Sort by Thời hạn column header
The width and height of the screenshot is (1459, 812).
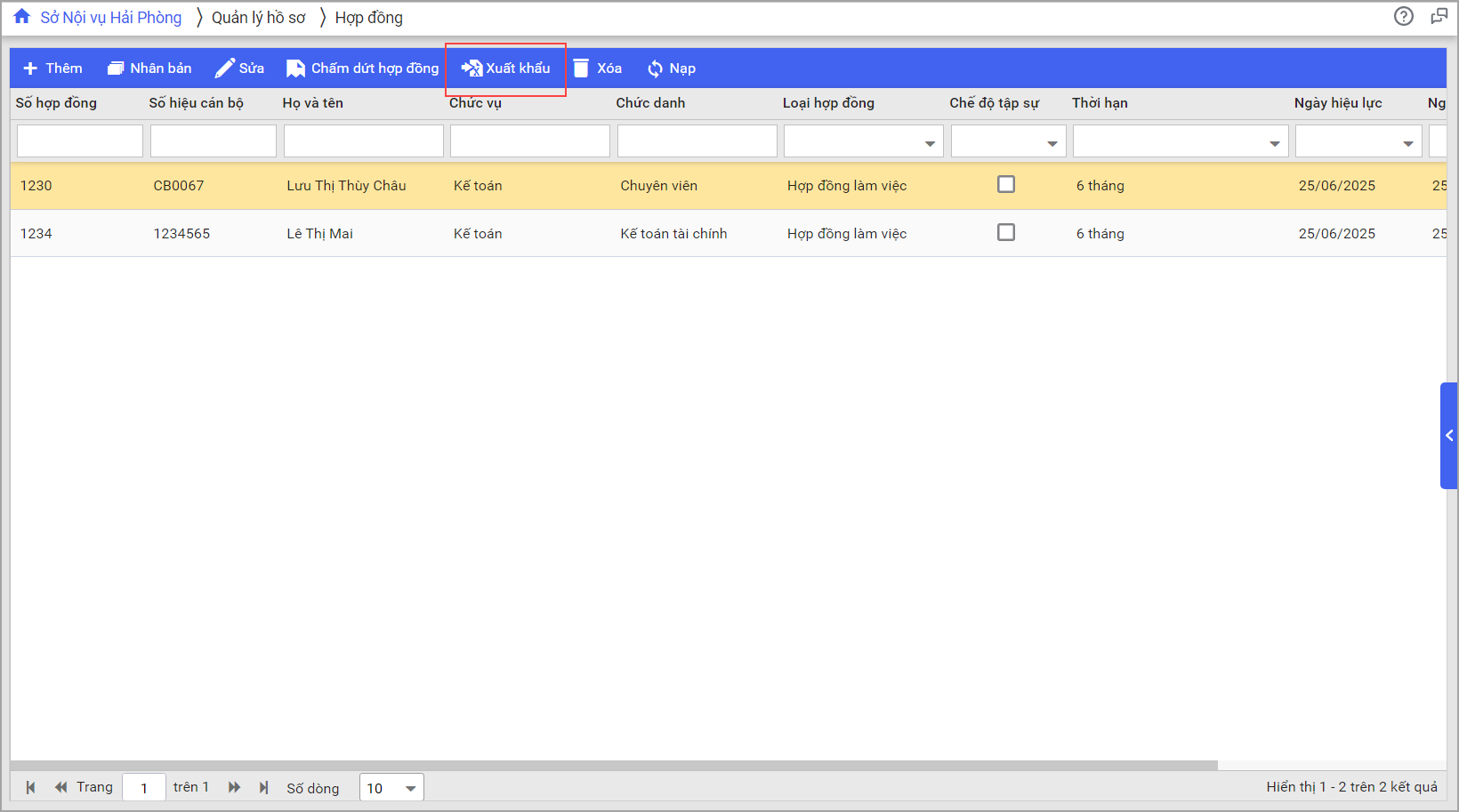click(1100, 103)
